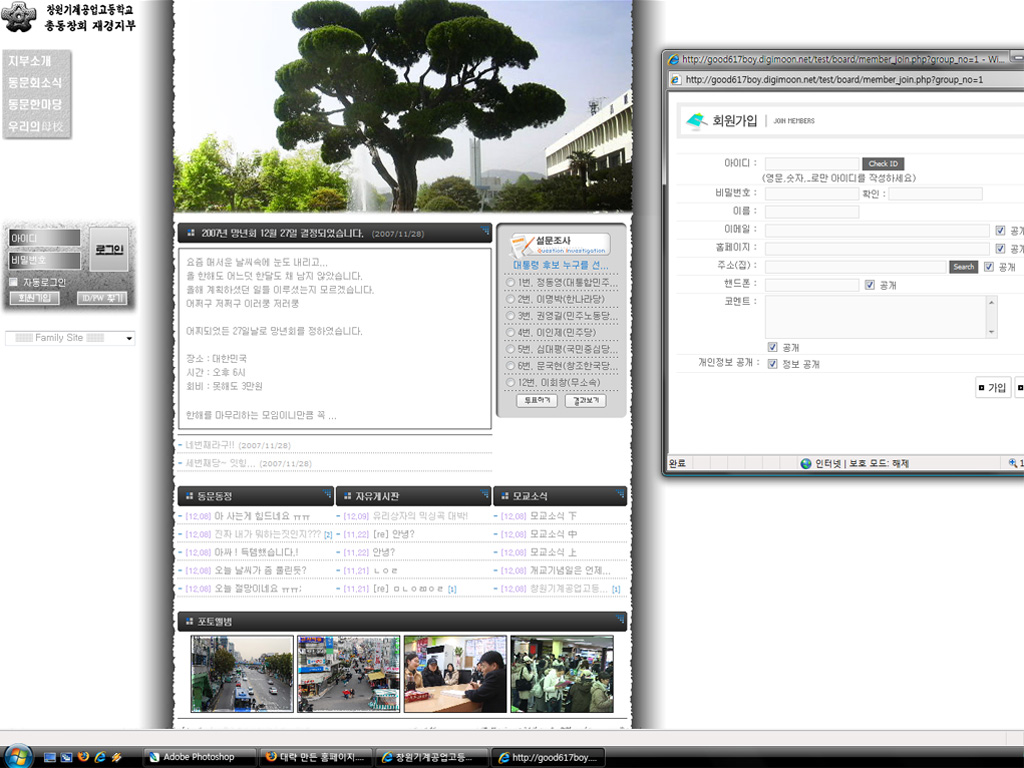Open the 모교소식 board header
Screen dimensions: 1024x768
click(x=560, y=496)
